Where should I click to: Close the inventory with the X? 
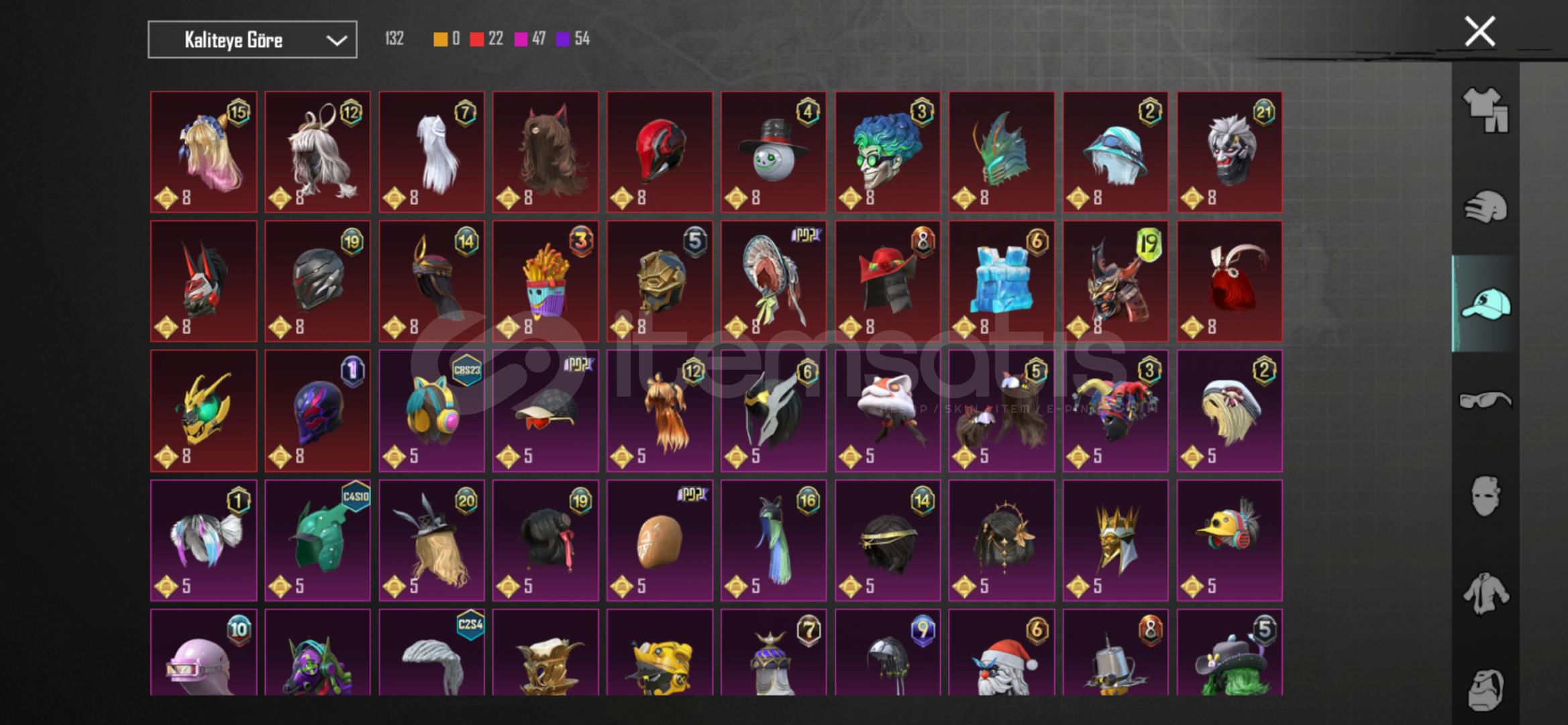point(1479,32)
